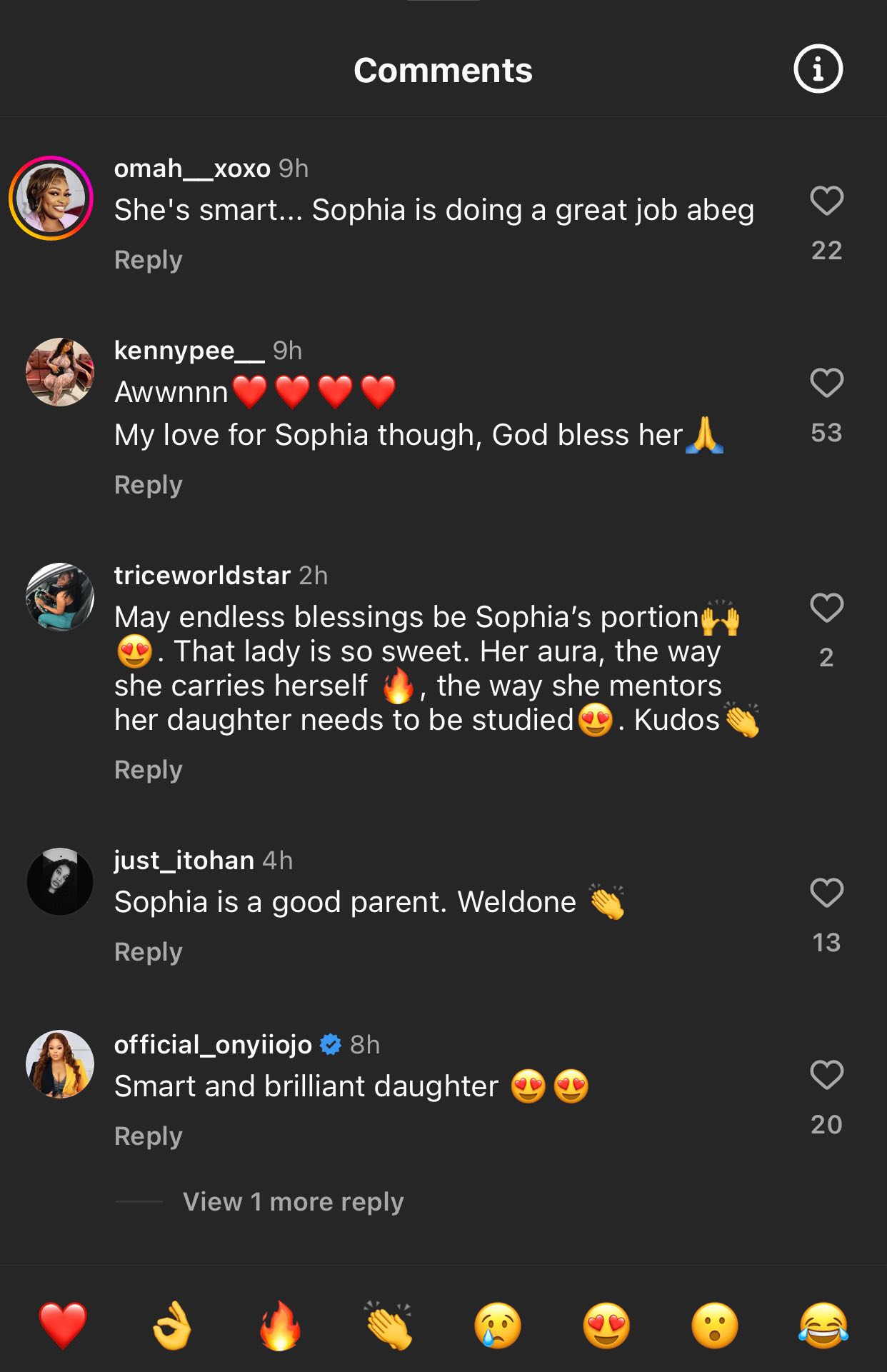This screenshot has height=1372, width=887.
Task: Add the clapping hands quick emoji
Action: tap(389, 1325)
